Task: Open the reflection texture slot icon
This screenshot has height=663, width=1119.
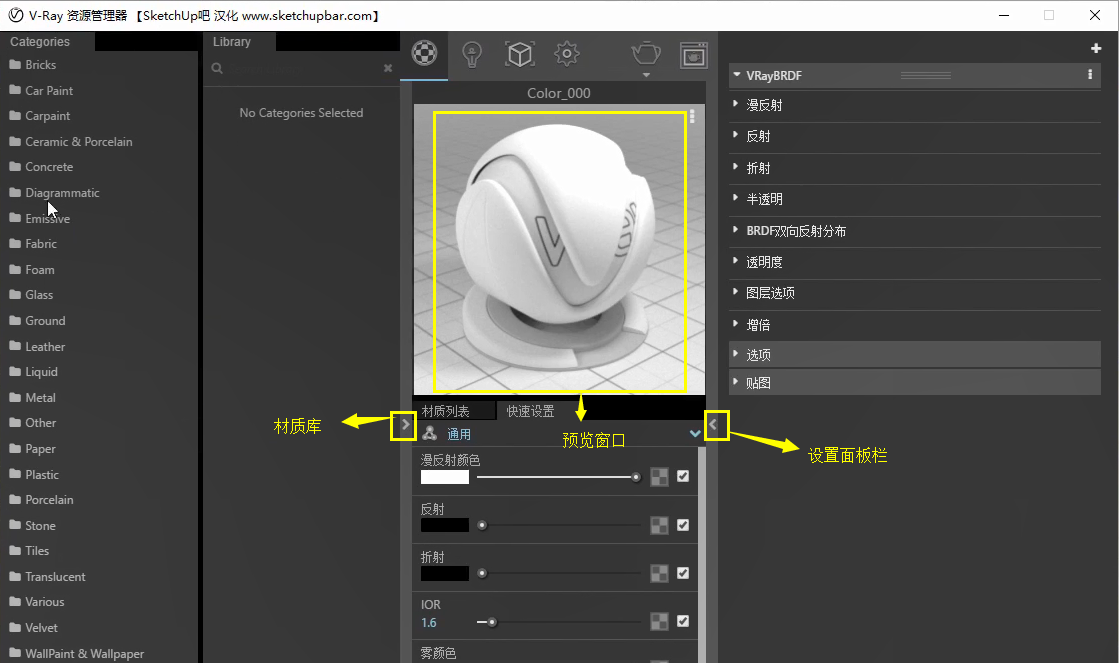Action: click(659, 524)
